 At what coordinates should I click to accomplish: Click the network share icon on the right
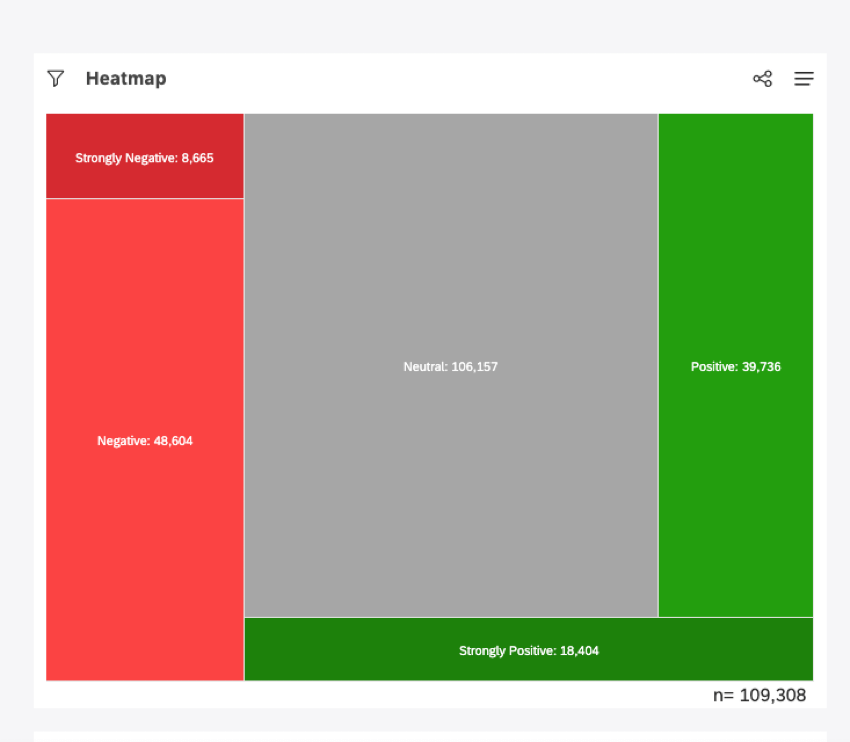pyautogui.click(x=762, y=78)
